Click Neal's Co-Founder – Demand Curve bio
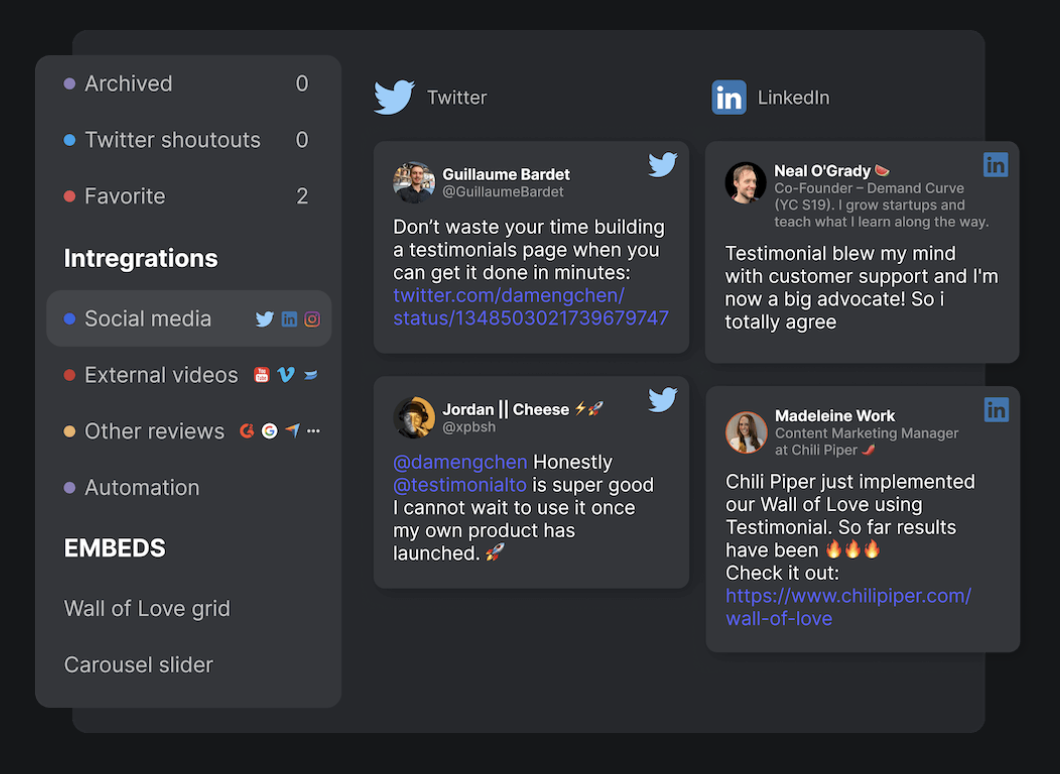 click(x=882, y=205)
